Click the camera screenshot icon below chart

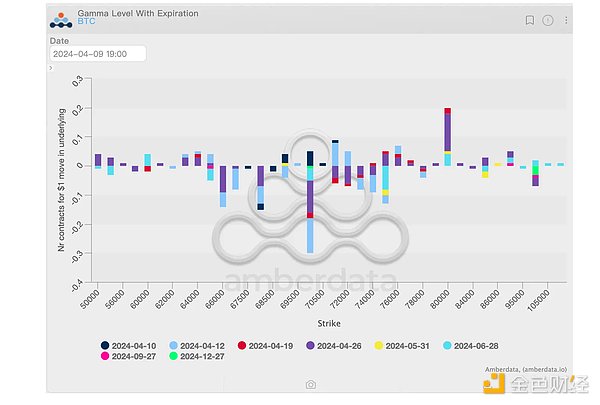click(311, 384)
